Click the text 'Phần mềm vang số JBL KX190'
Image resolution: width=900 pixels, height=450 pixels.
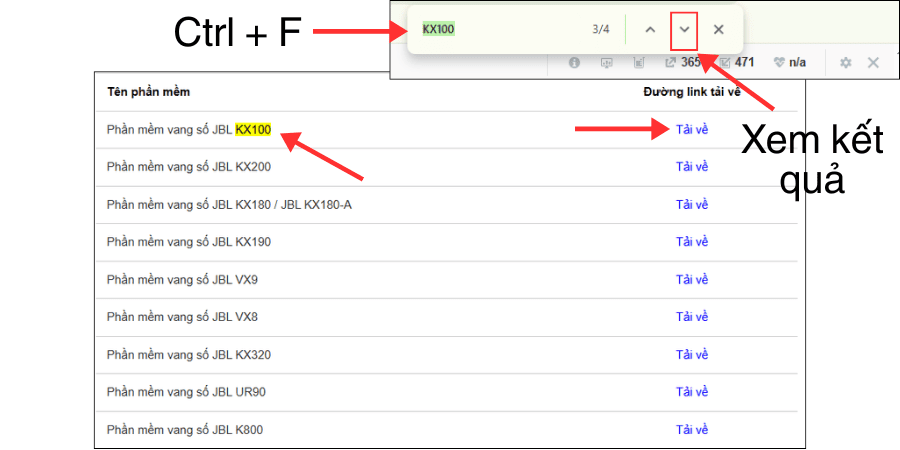189,242
